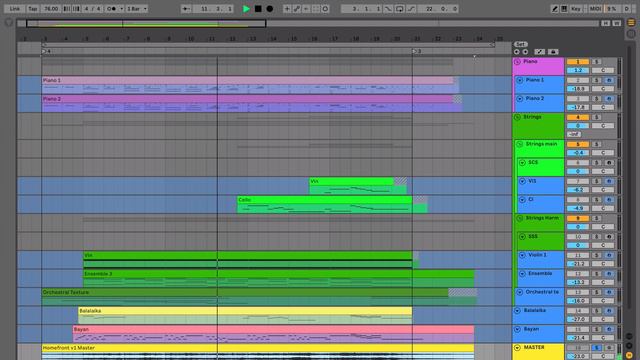The height and width of the screenshot is (360, 640).
Task: Toggle the lock envelopes icon
Action: [x=553, y=52]
